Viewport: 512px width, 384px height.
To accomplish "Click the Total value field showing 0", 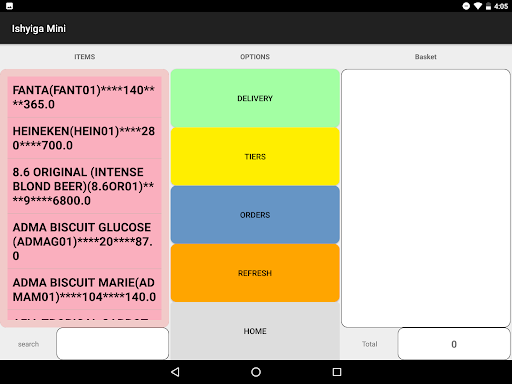I will click(454, 344).
